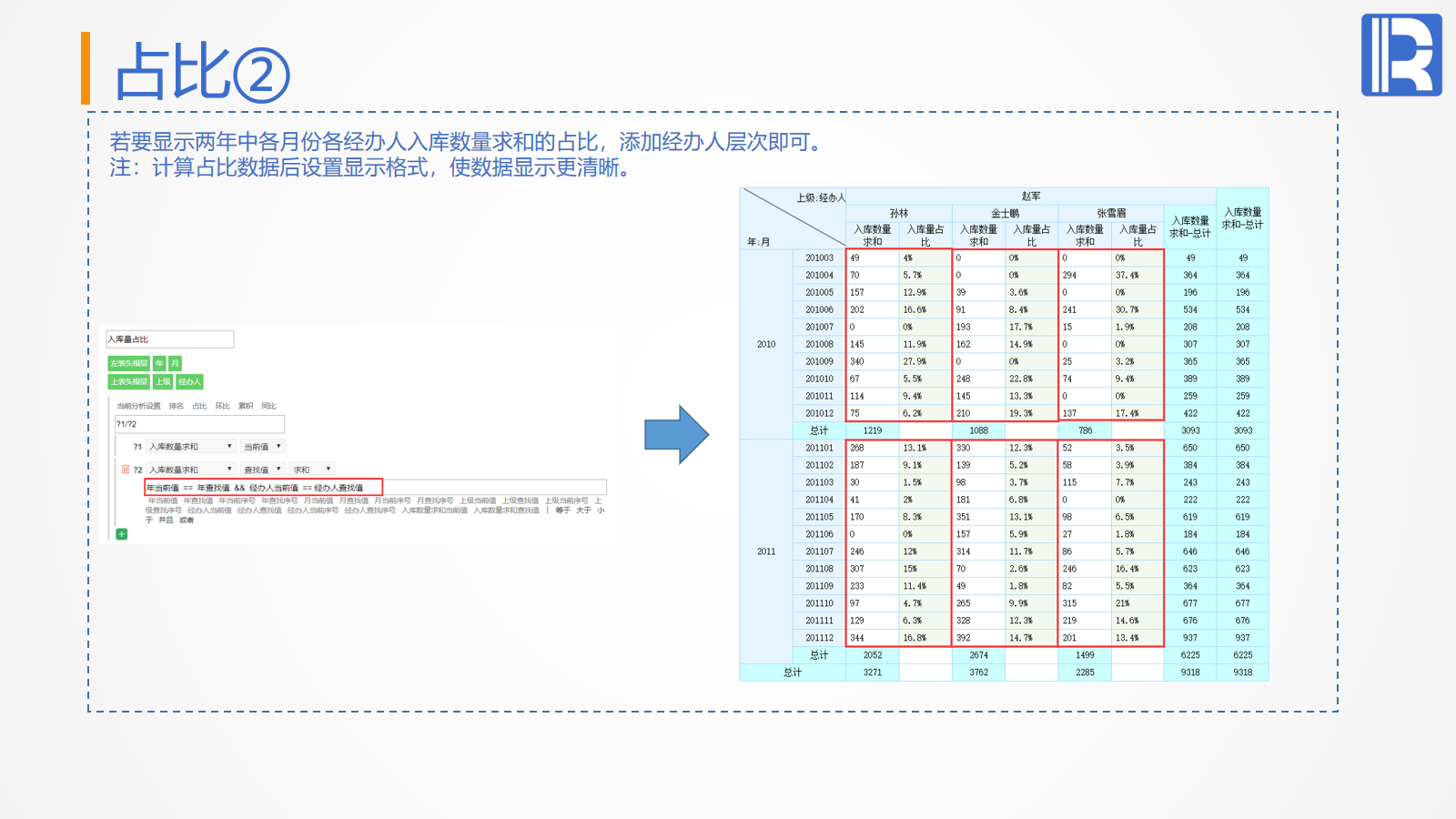Insert the 并且 operator
1456x819 pixels.
tap(166, 521)
